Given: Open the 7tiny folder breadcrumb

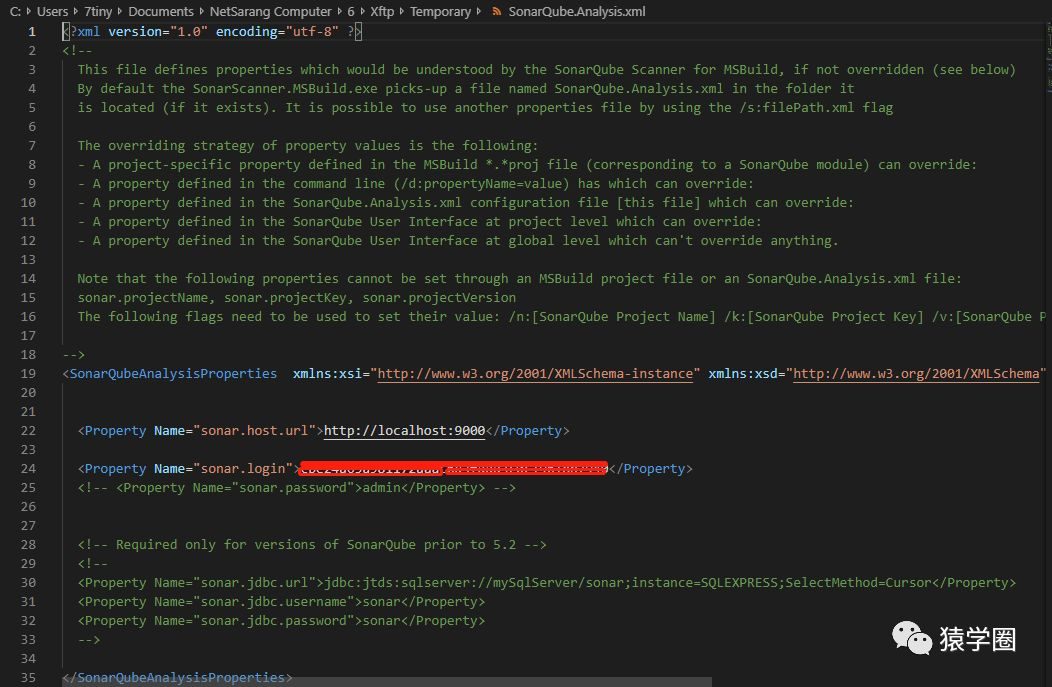Looking at the screenshot, I should coord(98,11).
